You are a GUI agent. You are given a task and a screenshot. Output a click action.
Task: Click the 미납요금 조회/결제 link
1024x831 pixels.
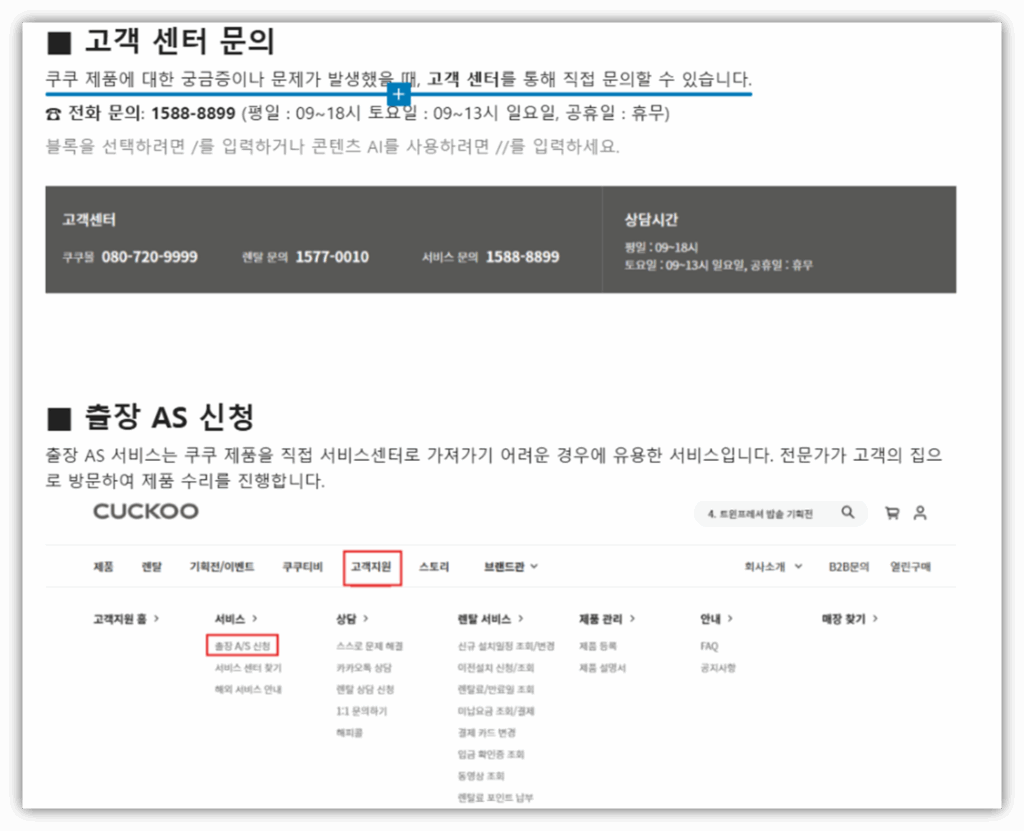pyautogui.click(x=496, y=711)
